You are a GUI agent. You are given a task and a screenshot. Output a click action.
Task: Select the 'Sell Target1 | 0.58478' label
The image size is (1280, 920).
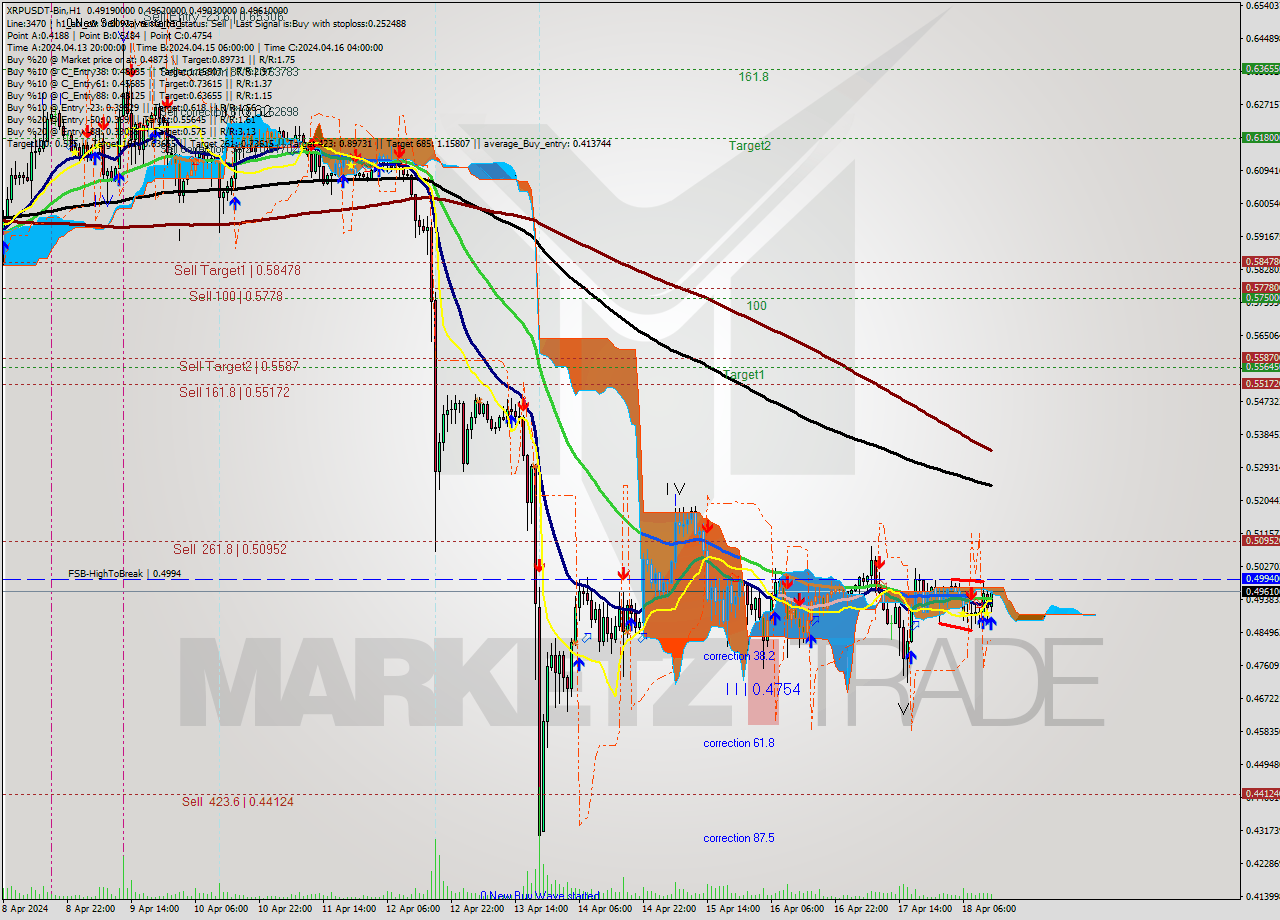pyautogui.click(x=237, y=271)
